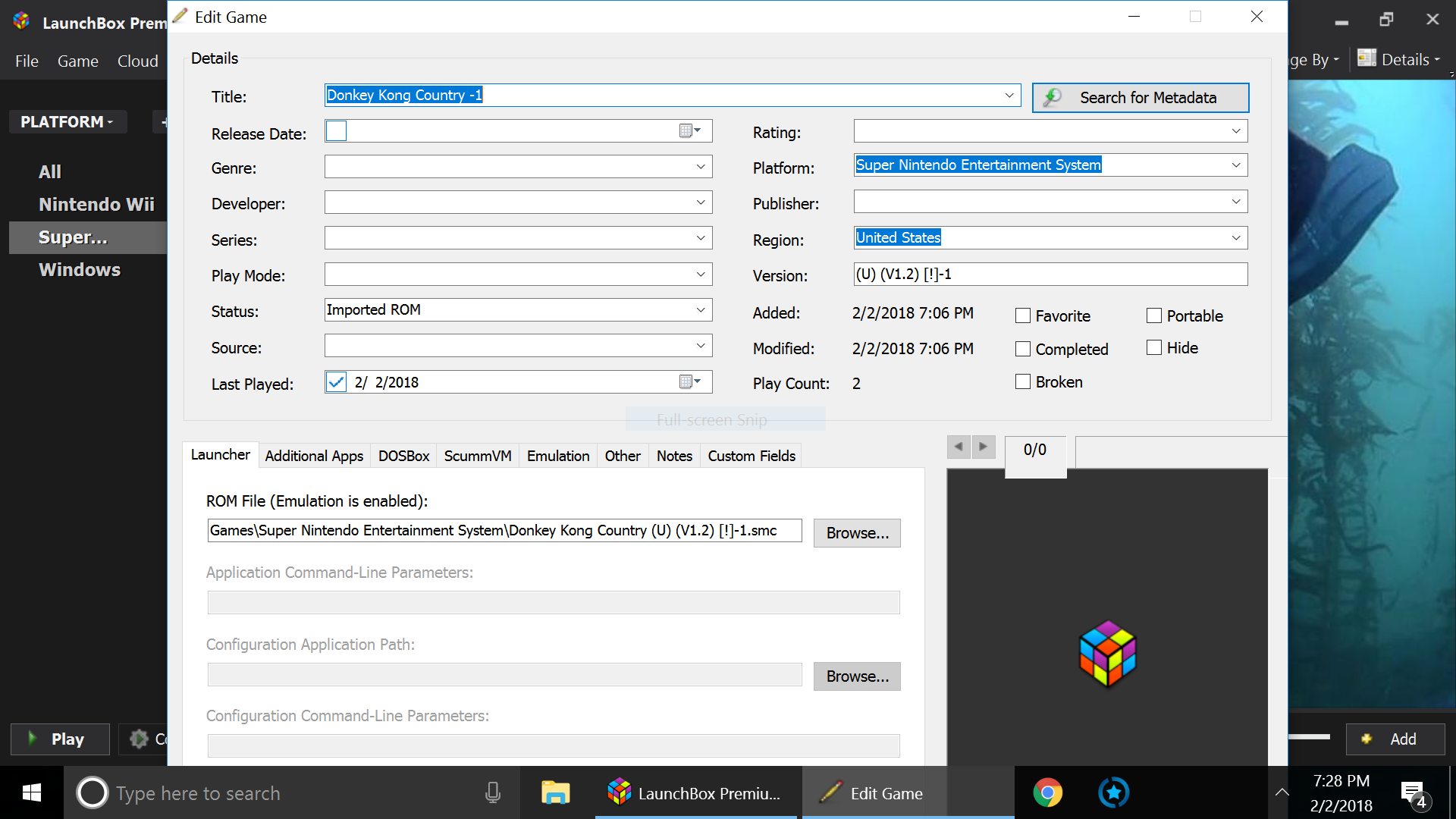Screen dimensions: 1456x819
Task: Click the microphone icon in search box
Action: point(493,793)
